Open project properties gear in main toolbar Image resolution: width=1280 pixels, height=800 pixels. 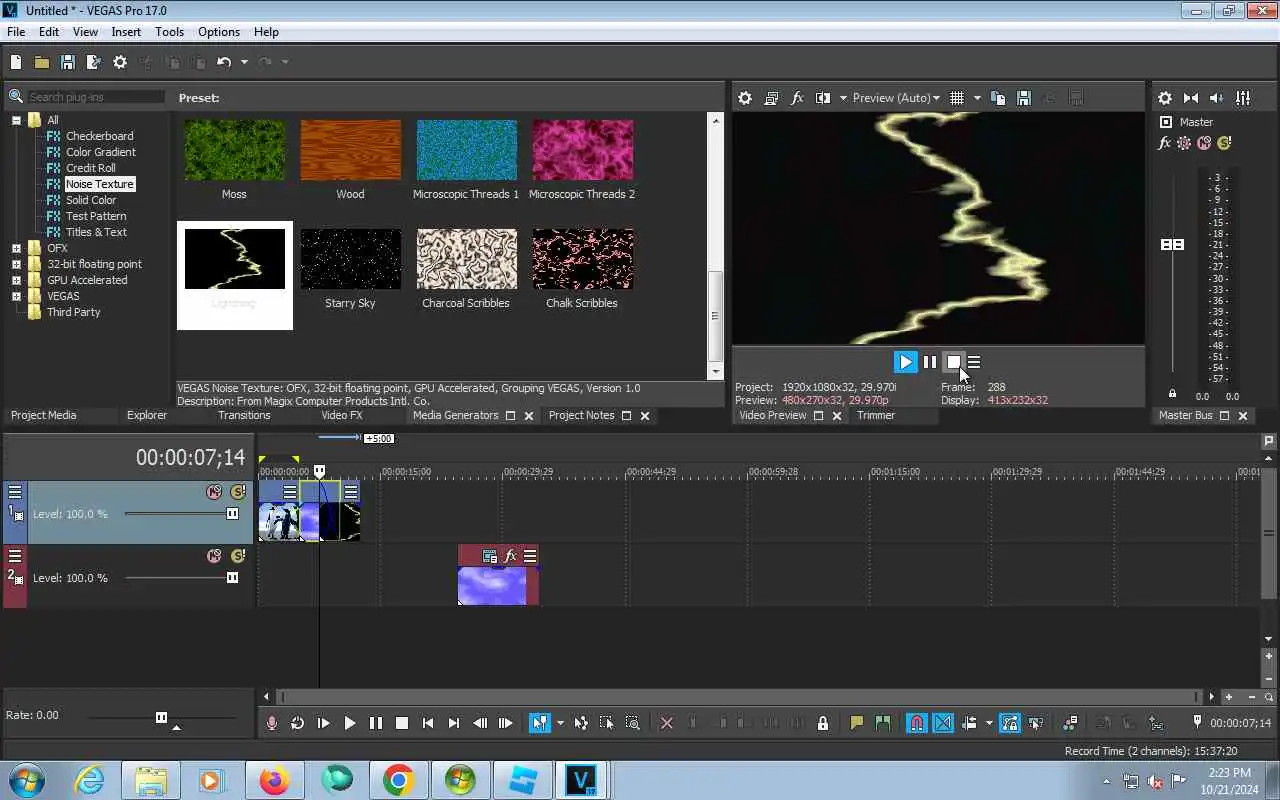point(120,62)
